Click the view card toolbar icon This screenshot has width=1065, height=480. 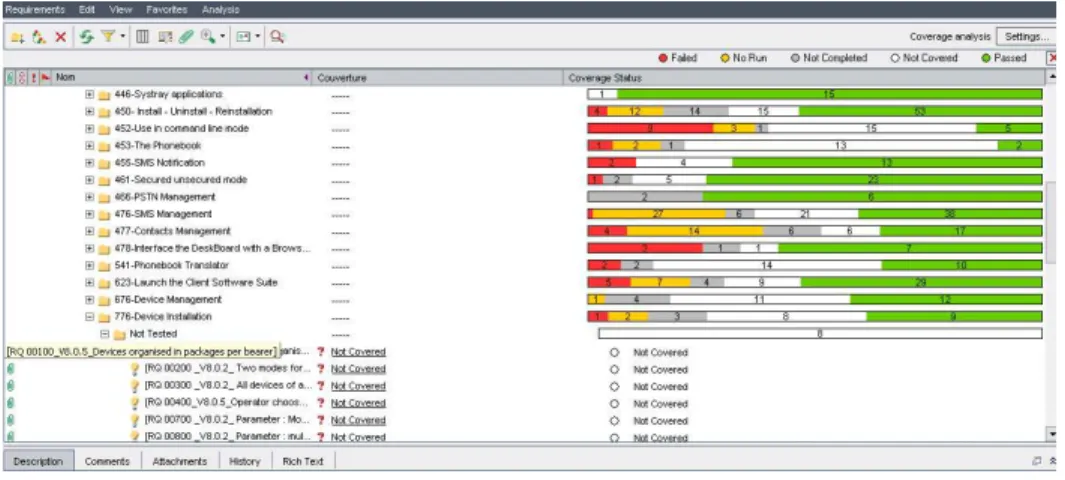click(243, 37)
